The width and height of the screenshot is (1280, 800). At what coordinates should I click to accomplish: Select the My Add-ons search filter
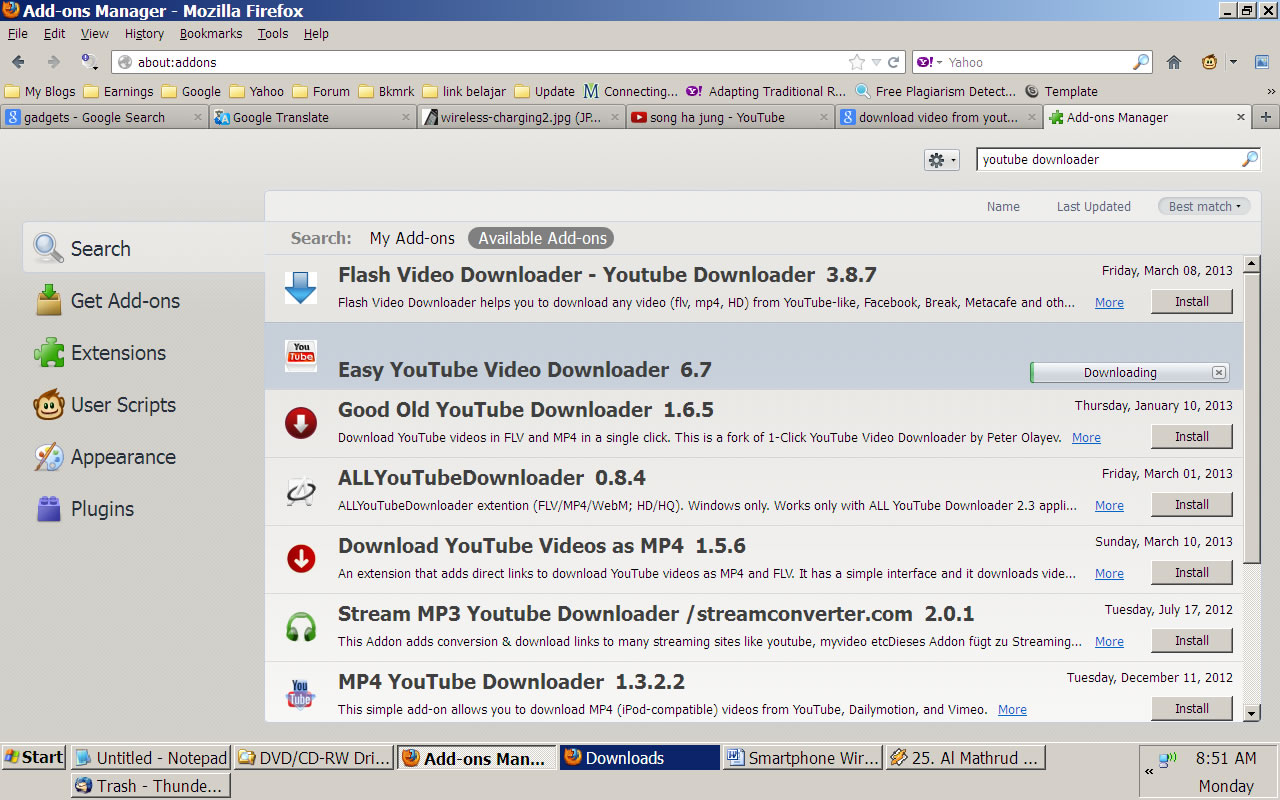[x=412, y=238]
